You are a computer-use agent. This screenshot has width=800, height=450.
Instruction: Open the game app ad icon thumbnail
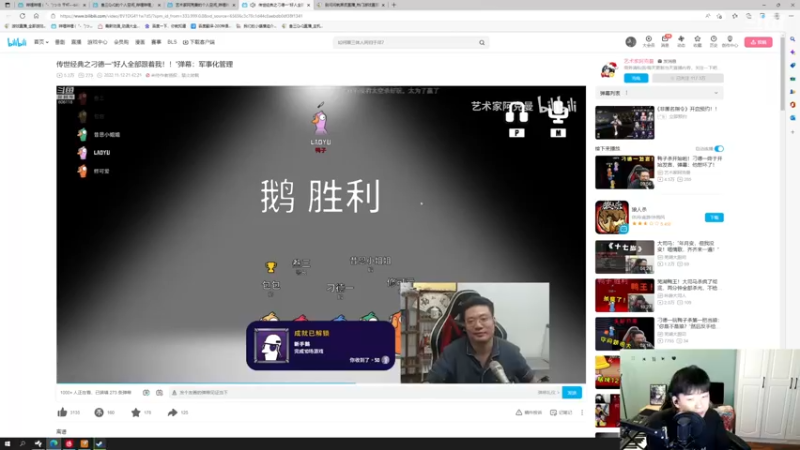(612, 217)
